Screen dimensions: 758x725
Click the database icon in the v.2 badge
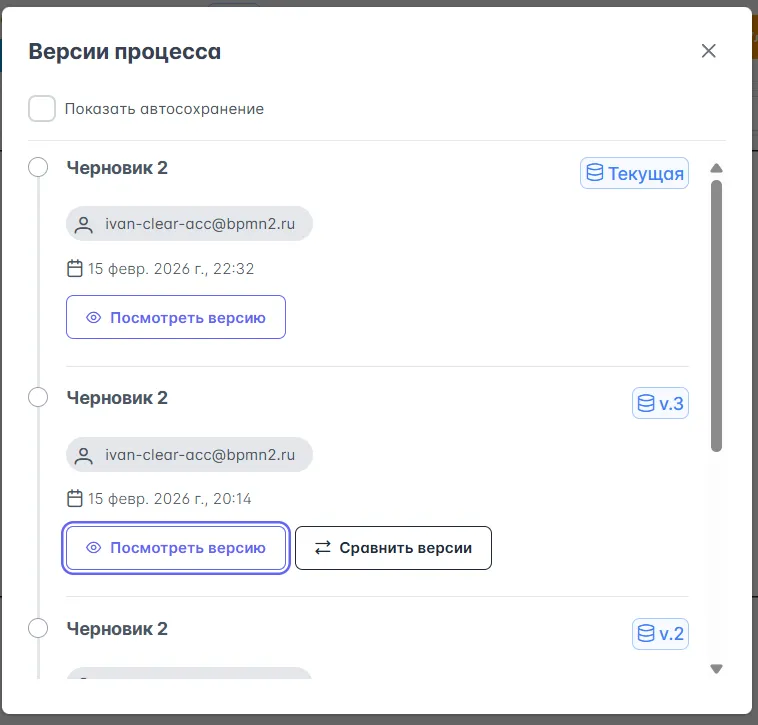coord(646,634)
